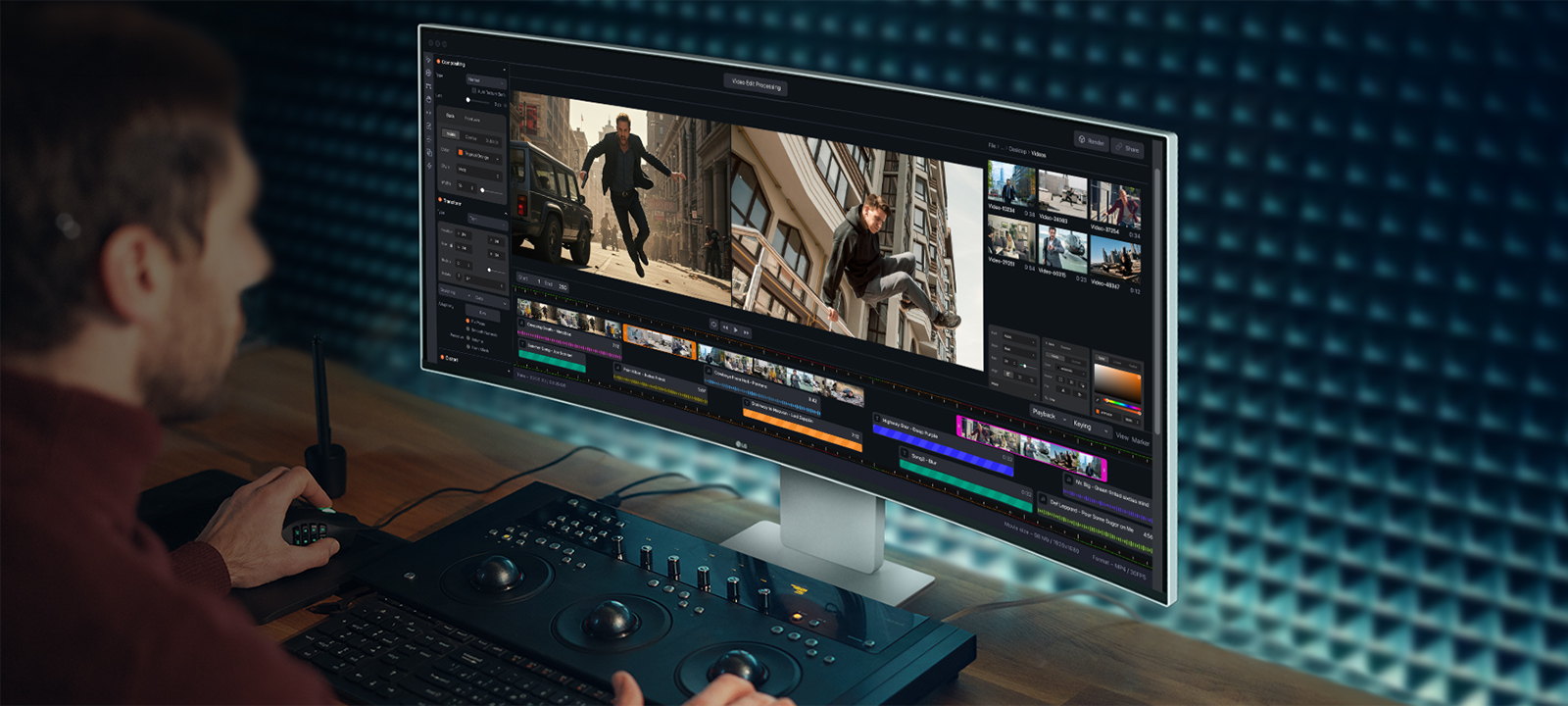1568x706 pixels.
Task: Open the Marker menu above the timeline
Action: 1141,441
